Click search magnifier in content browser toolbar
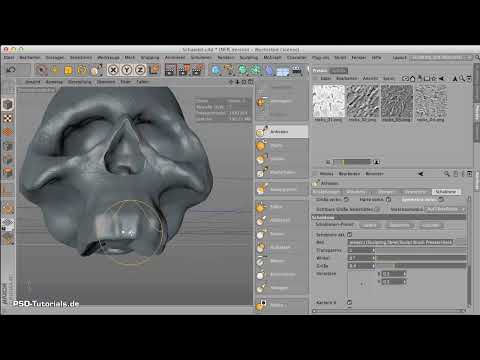480x360 pixels. 462,79
